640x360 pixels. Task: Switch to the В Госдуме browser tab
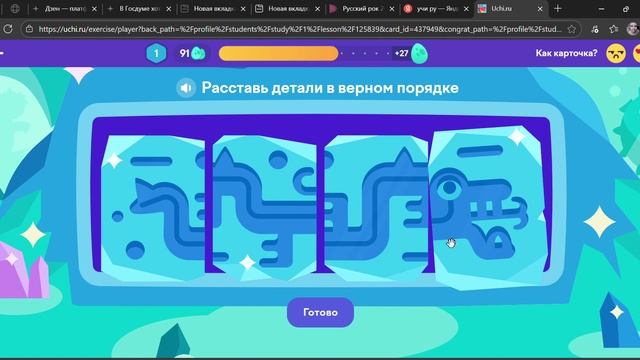coord(139,9)
